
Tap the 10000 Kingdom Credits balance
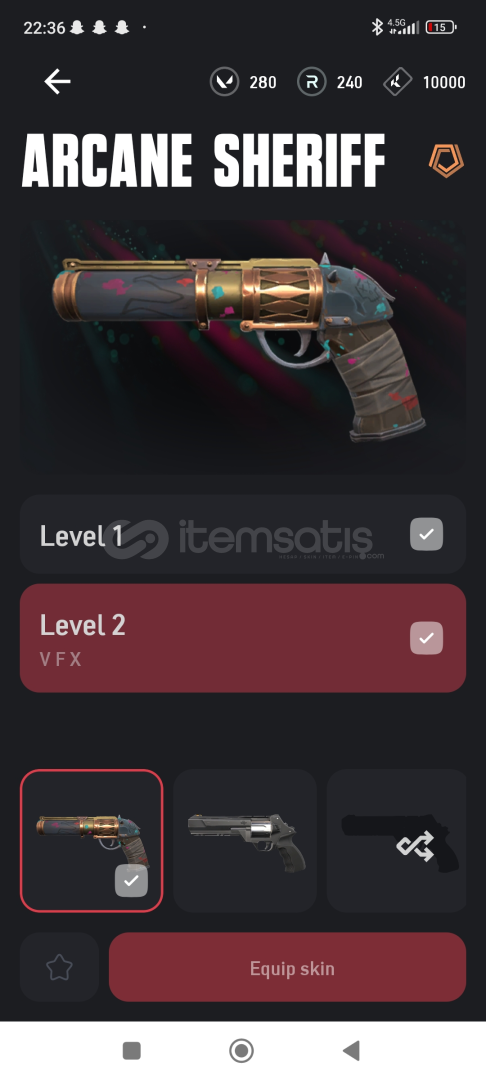tap(444, 83)
